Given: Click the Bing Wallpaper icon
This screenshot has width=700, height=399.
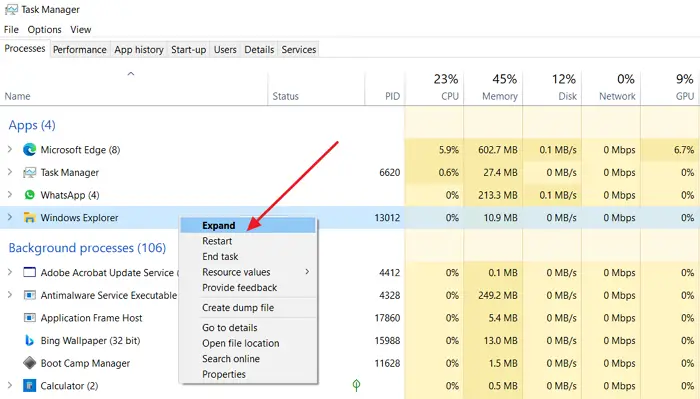Looking at the screenshot, I should click(29, 341).
